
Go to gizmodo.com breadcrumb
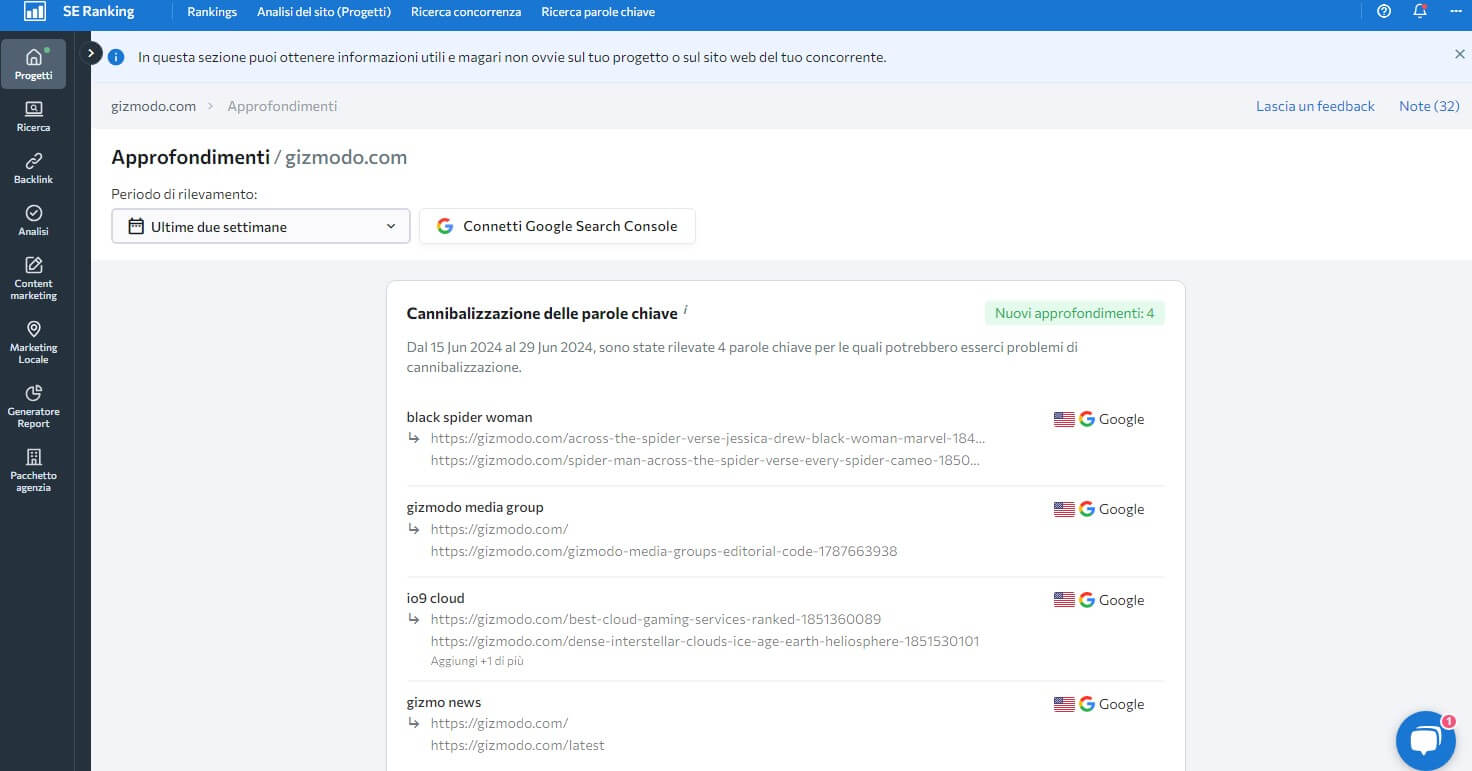coord(153,106)
